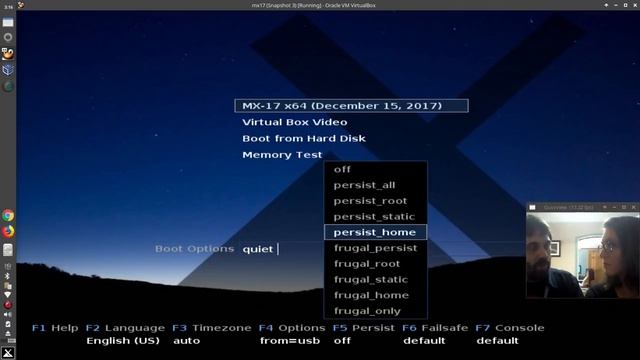
Task: Launch Firefox from the dock
Action: (8, 231)
